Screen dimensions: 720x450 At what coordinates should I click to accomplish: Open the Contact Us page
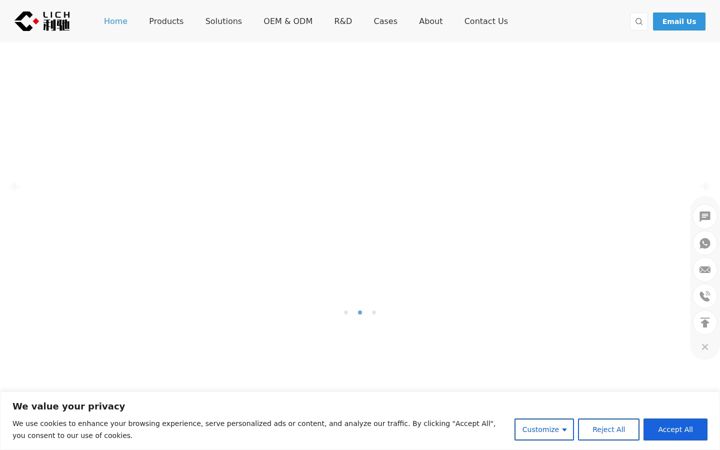[x=486, y=21]
